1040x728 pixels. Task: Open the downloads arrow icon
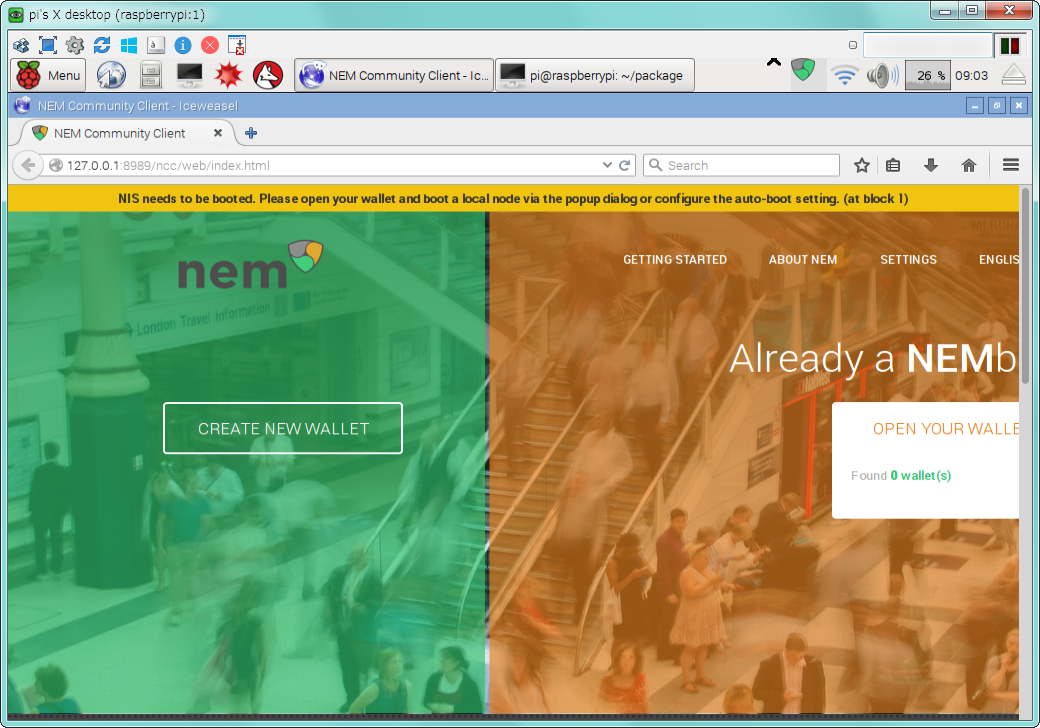pyautogui.click(x=931, y=165)
